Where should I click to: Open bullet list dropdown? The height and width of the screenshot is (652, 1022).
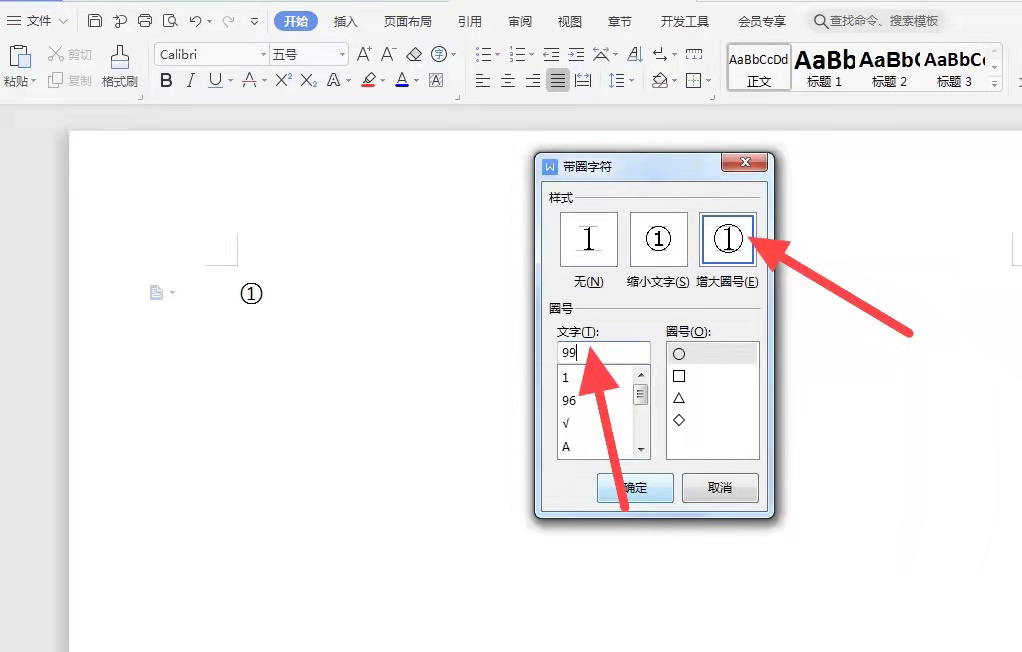497,55
